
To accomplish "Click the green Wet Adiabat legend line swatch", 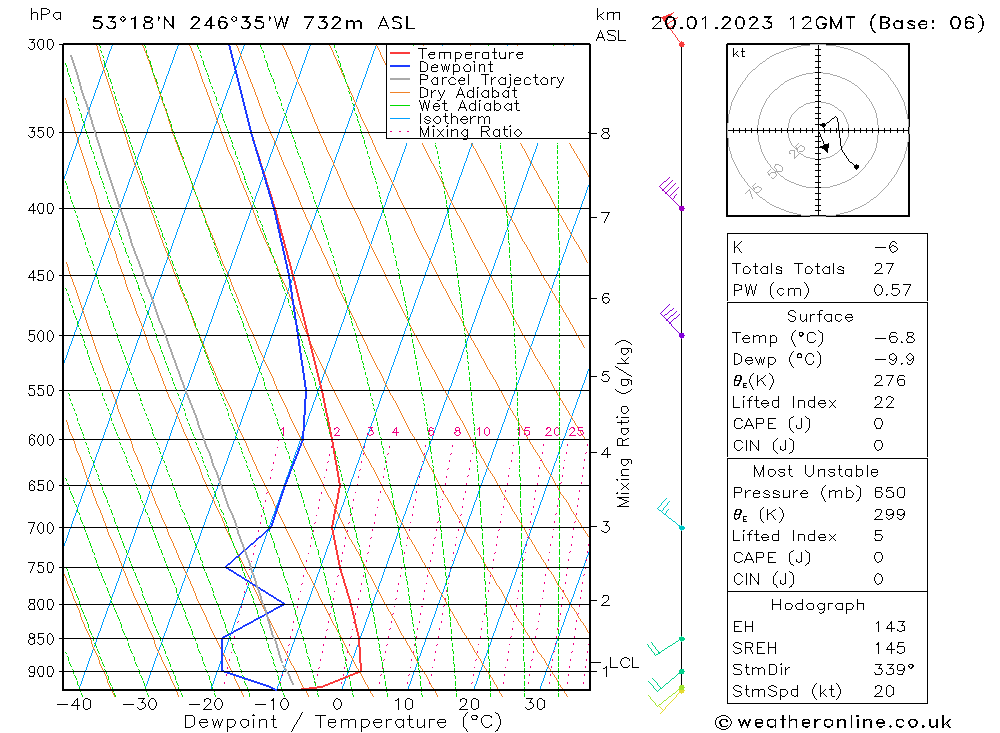I will [x=399, y=106].
